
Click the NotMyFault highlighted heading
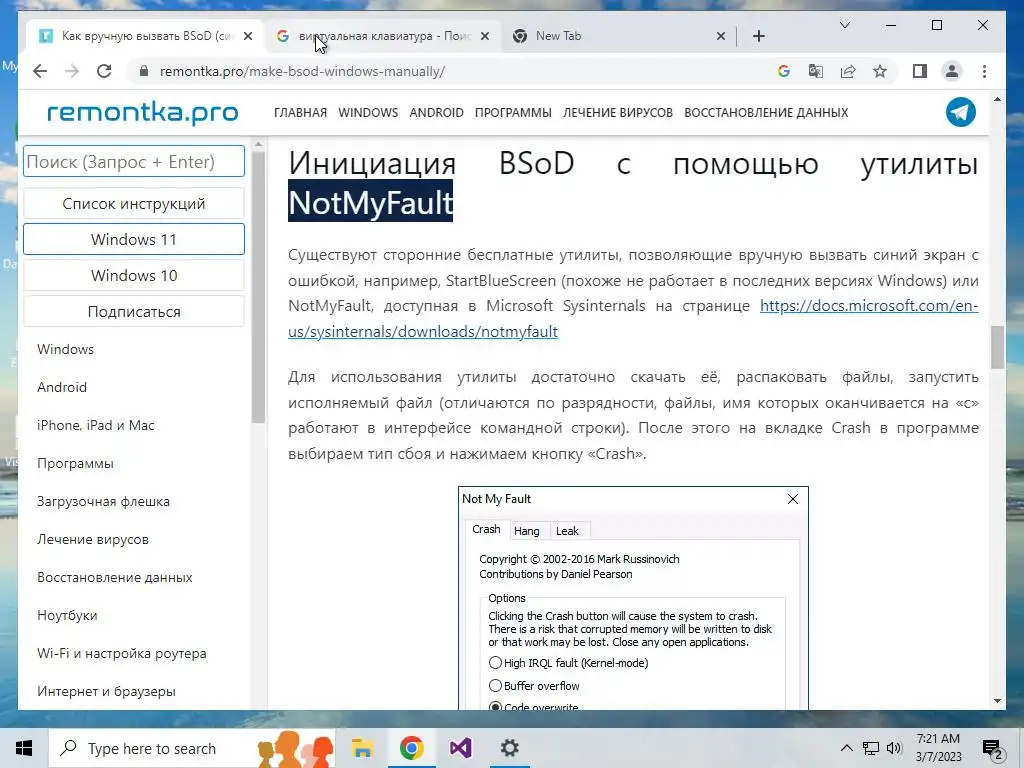click(x=370, y=202)
